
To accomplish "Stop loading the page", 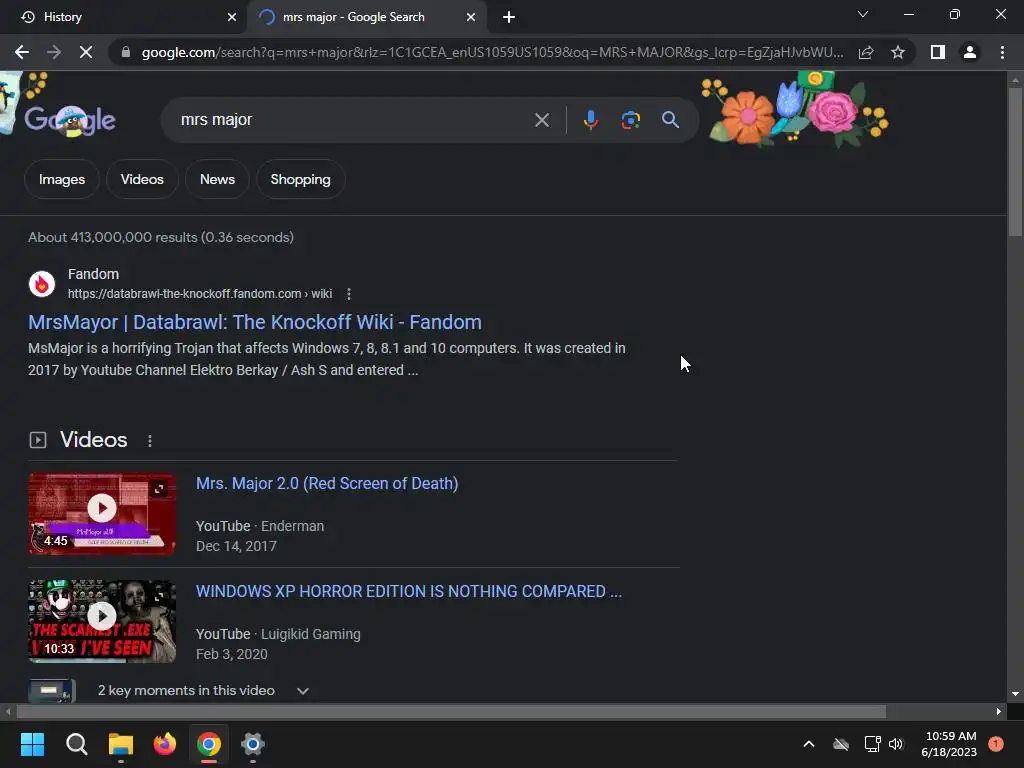I will [x=86, y=52].
